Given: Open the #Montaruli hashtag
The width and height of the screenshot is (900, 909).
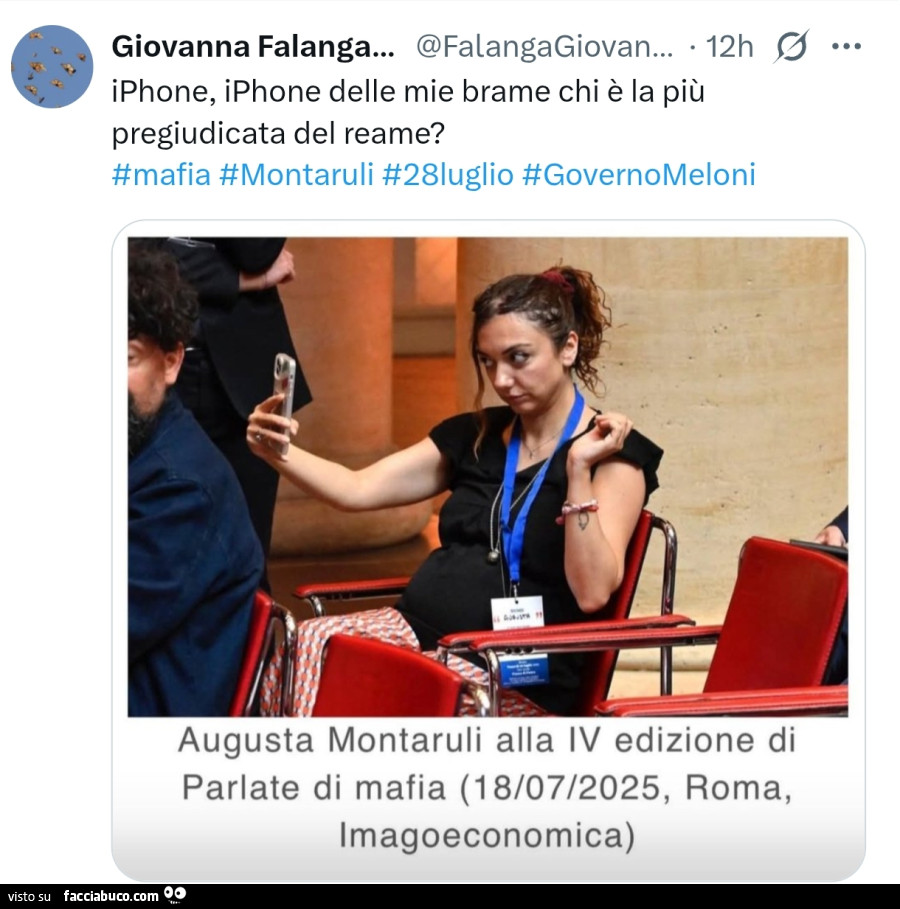Looking at the screenshot, I should [296, 174].
